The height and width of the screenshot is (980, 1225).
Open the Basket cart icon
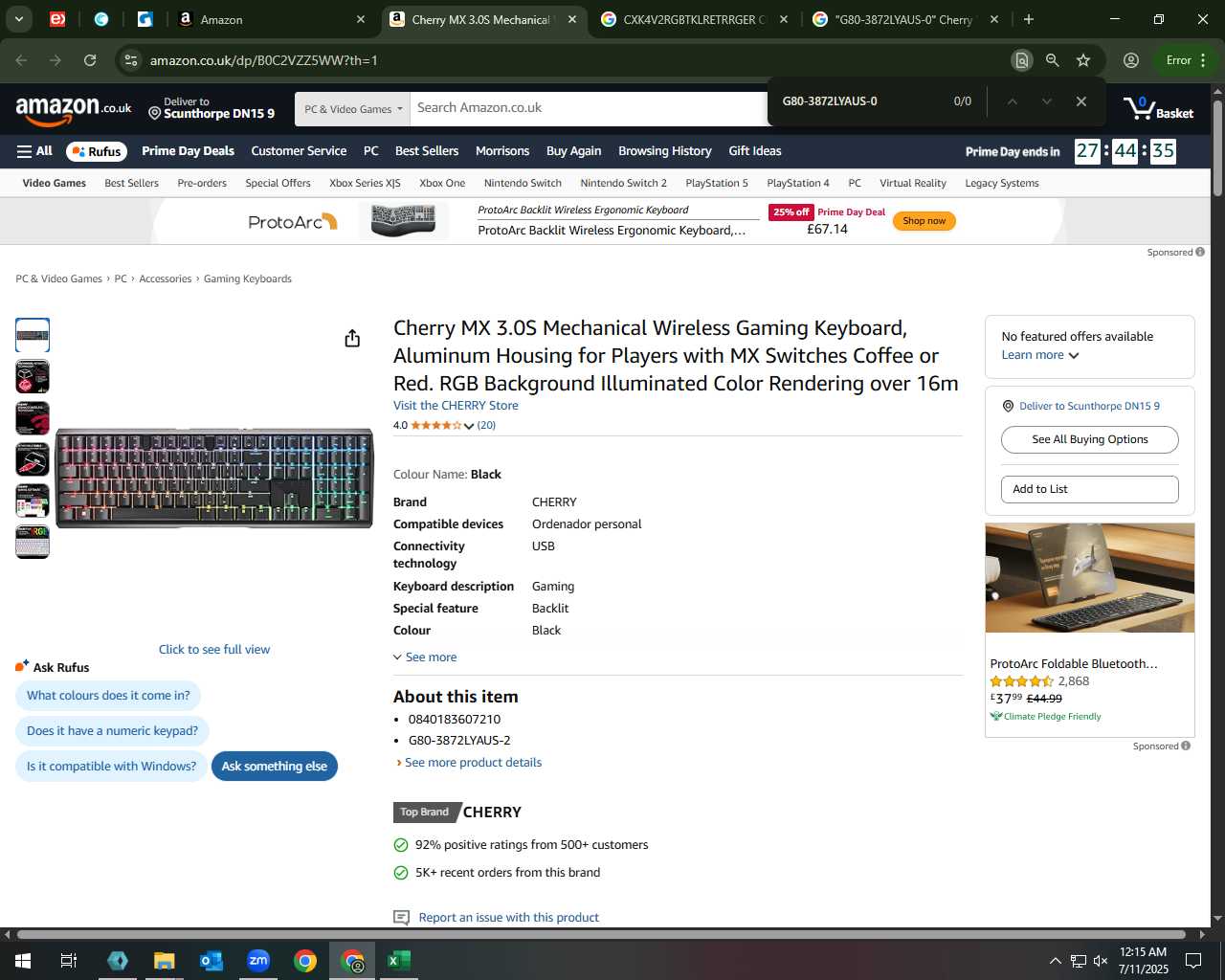pos(1158,108)
